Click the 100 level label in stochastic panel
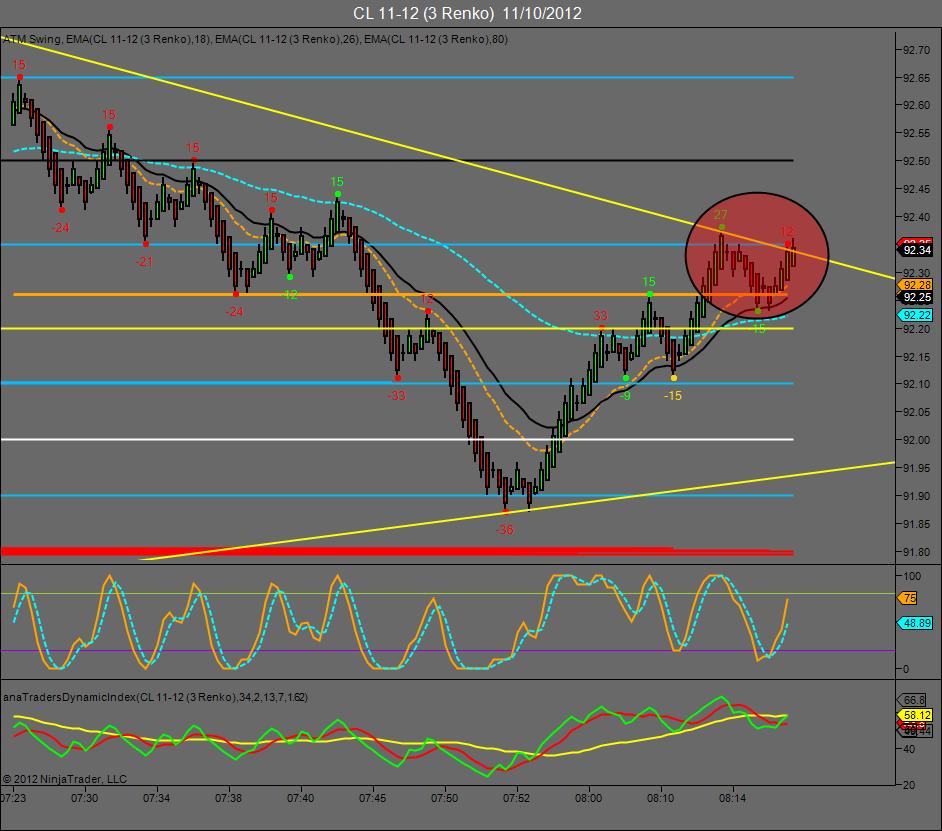The width and height of the screenshot is (942, 831). [x=912, y=576]
